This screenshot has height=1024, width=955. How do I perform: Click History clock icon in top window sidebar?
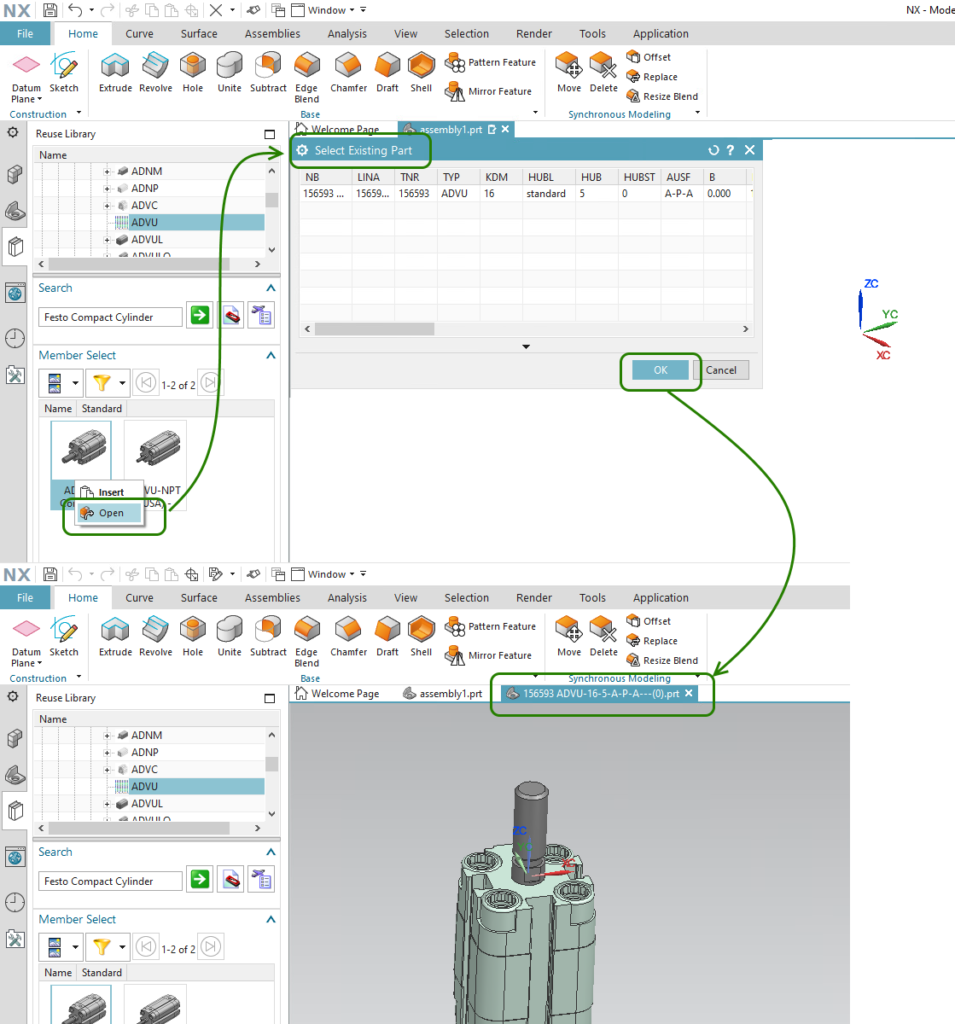(15, 338)
